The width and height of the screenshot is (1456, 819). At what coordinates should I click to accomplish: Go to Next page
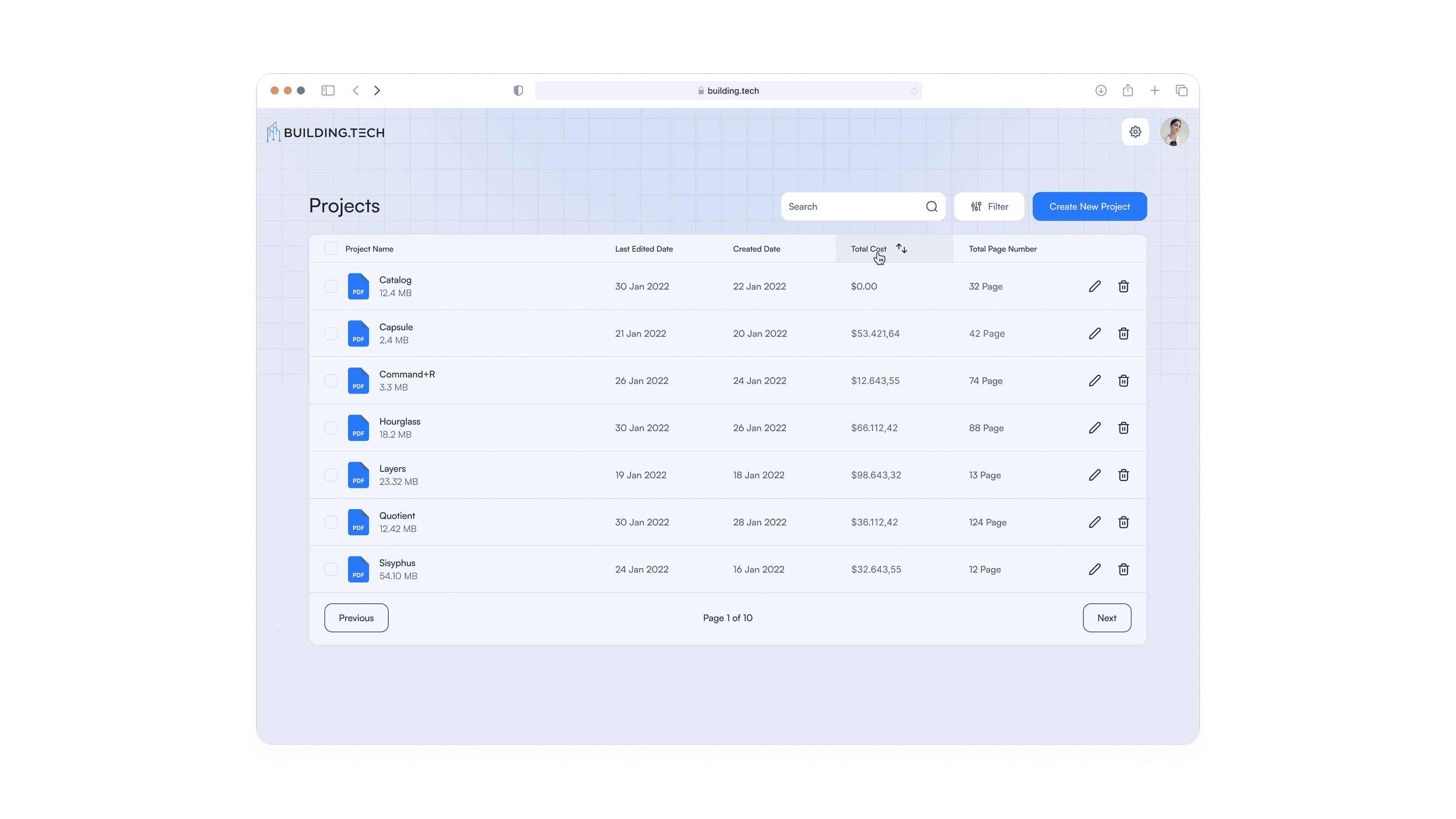point(1106,618)
